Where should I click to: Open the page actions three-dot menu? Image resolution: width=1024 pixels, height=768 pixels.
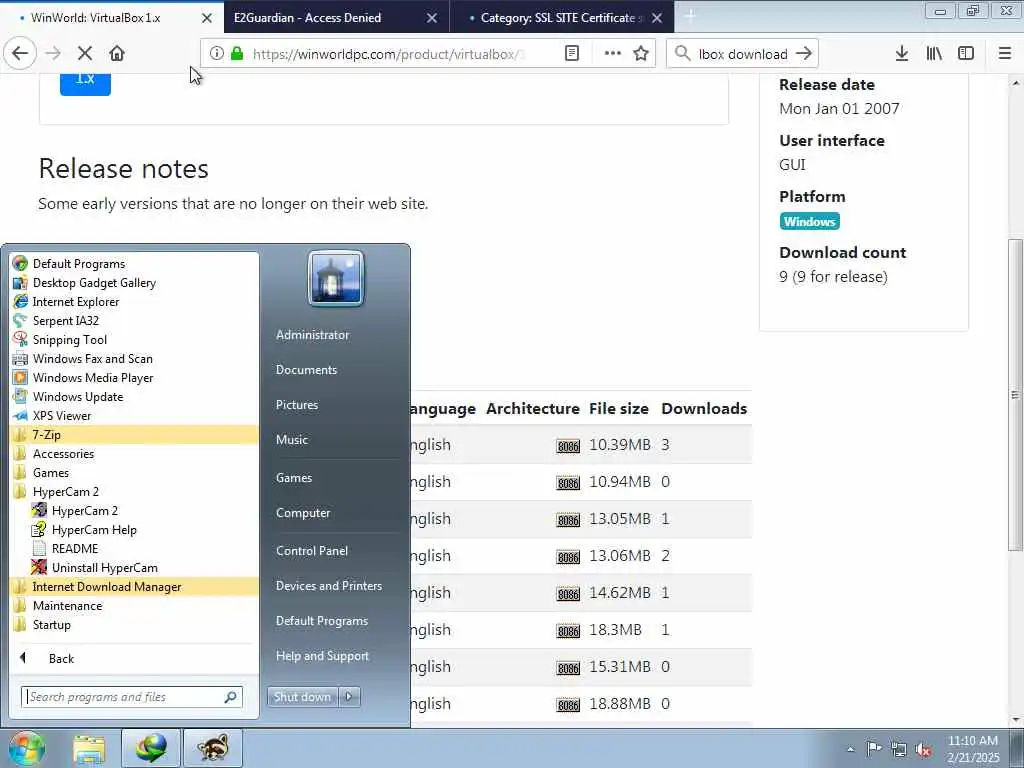click(613, 54)
